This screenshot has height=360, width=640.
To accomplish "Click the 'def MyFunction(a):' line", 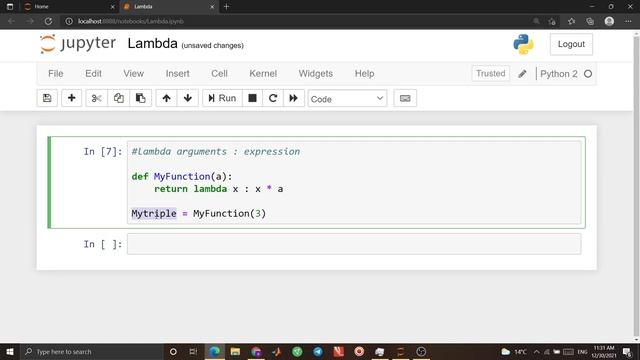I will click(x=182, y=176).
